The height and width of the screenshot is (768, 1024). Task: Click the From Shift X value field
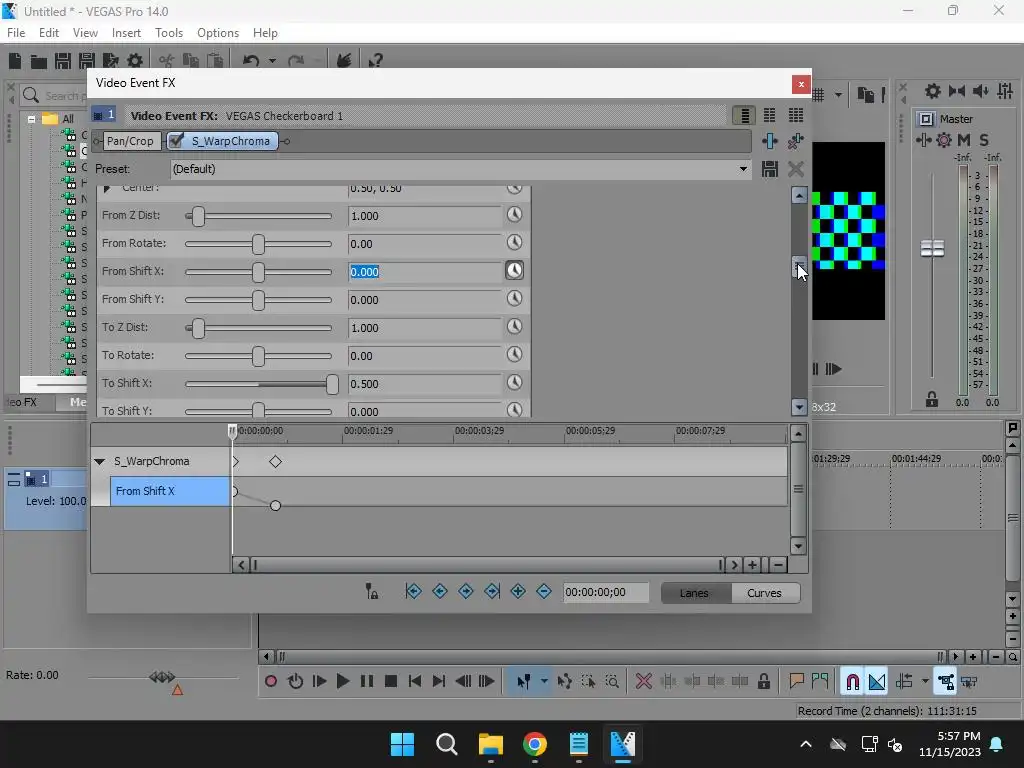(424, 272)
